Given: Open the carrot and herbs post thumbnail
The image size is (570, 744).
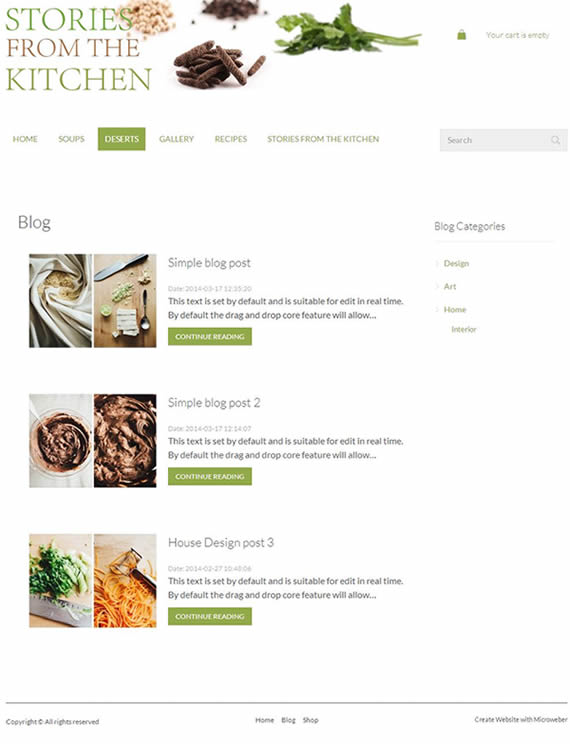Looking at the screenshot, I should tap(93, 581).
